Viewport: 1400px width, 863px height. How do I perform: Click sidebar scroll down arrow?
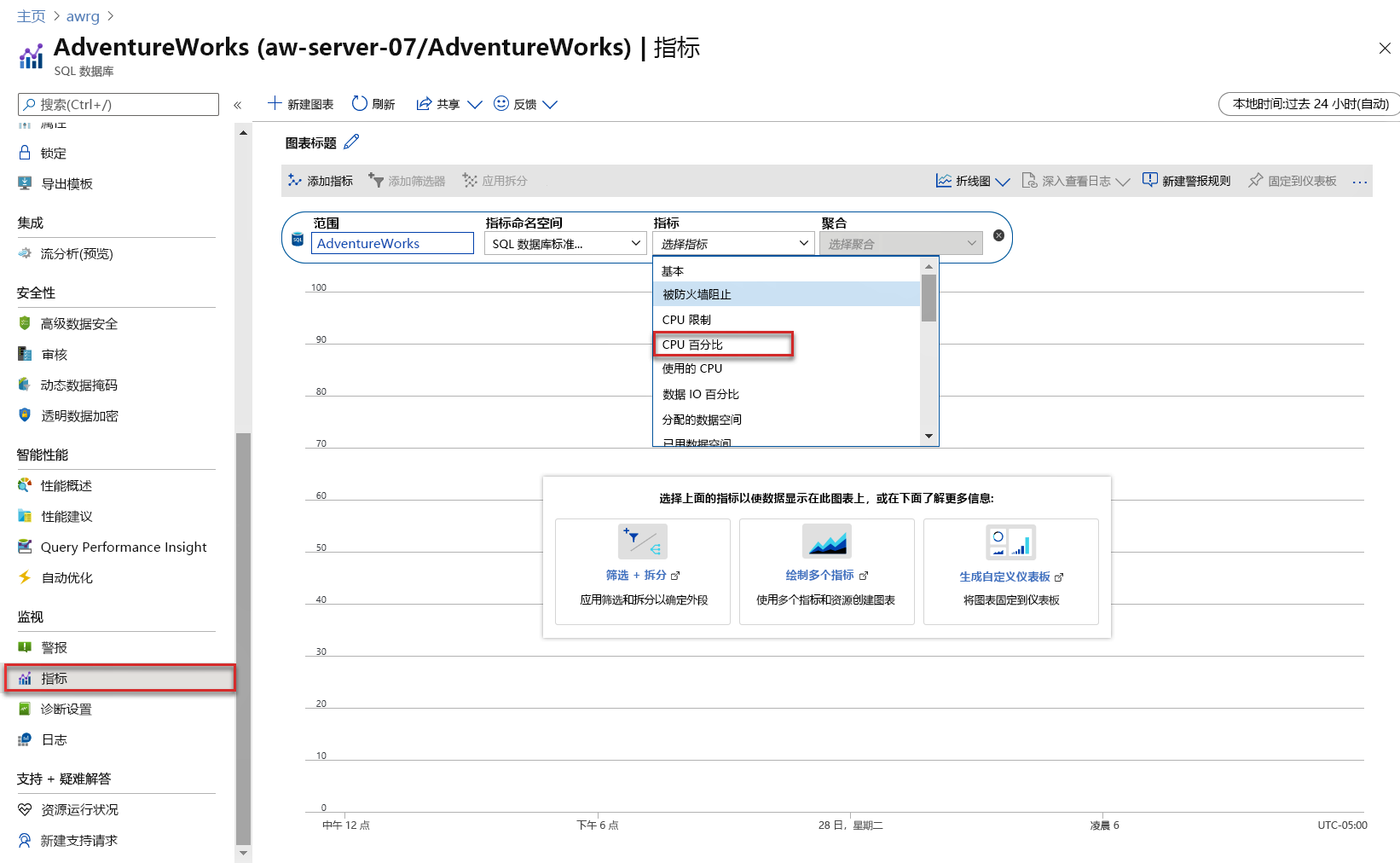244,853
